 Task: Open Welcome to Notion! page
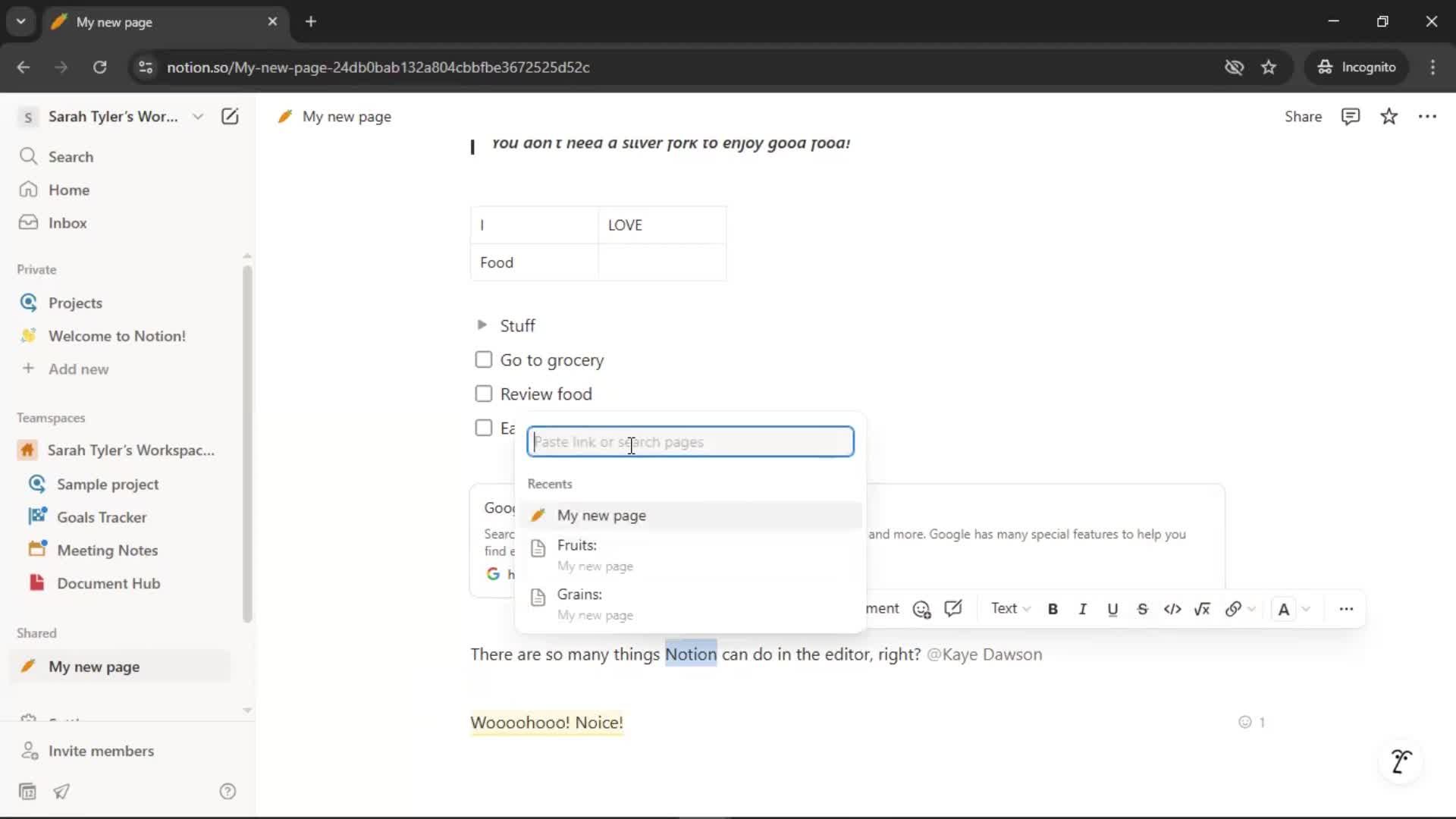pyautogui.click(x=117, y=336)
